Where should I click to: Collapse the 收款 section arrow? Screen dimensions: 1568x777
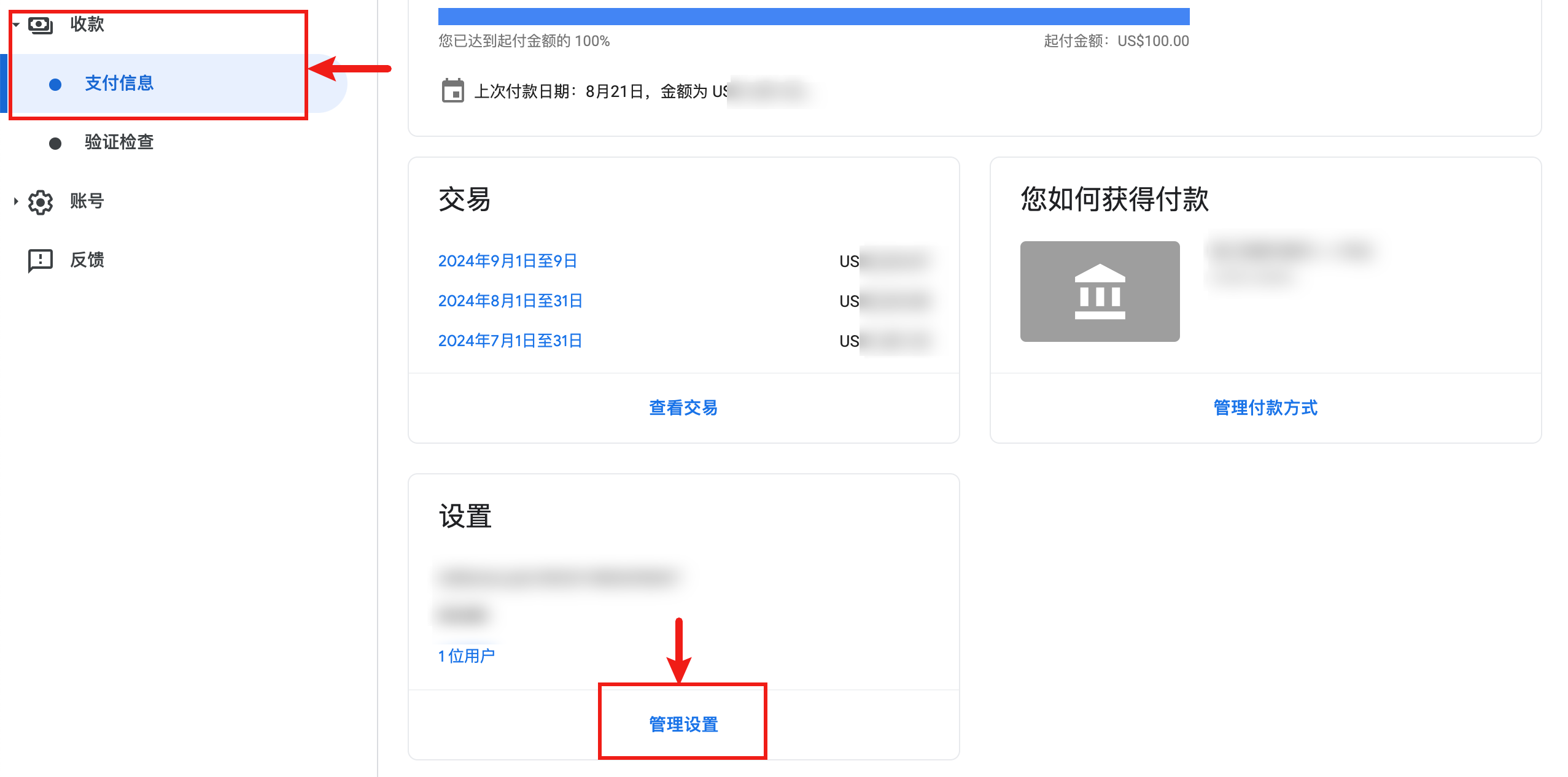[17, 25]
